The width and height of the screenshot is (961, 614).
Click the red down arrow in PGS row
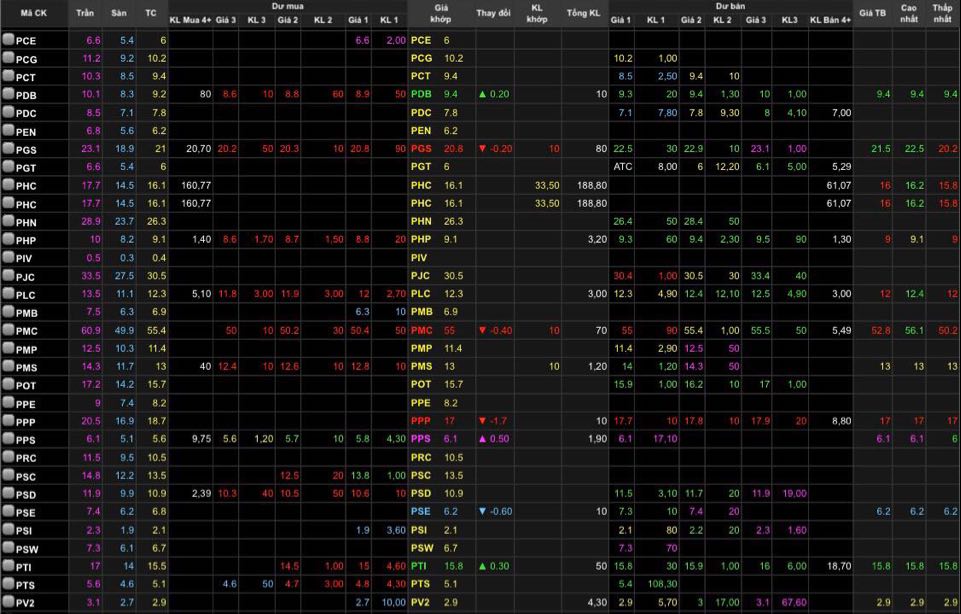click(x=481, y=148)
